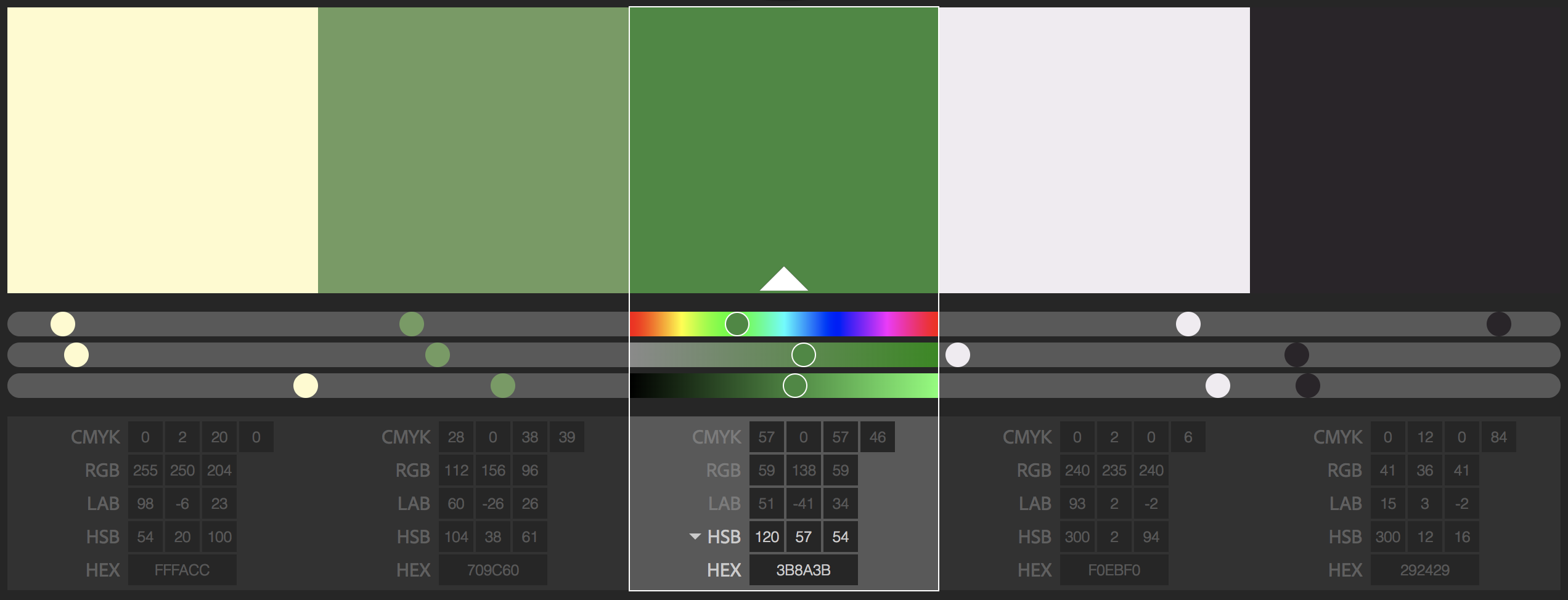Click the HEX label of the sage green color

point(414,570)
